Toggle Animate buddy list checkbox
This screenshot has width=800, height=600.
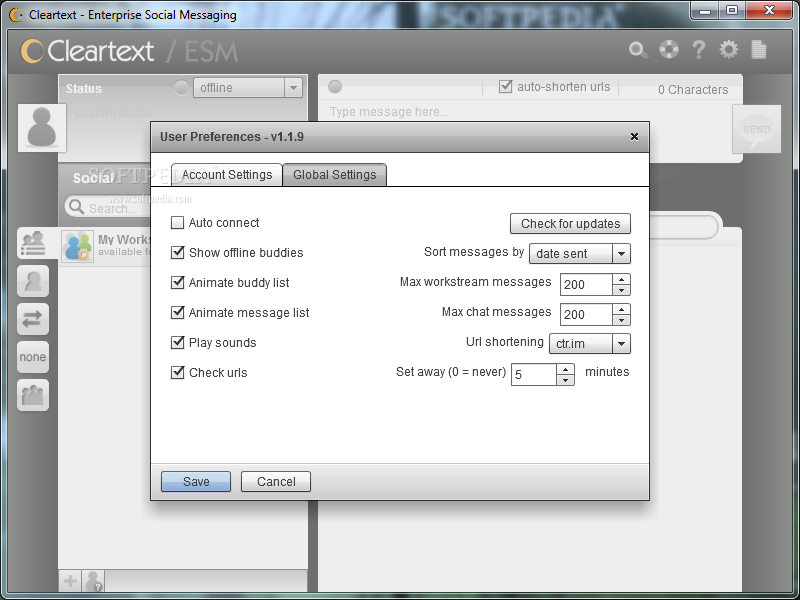pyautogui.click(x=178, y=283)
